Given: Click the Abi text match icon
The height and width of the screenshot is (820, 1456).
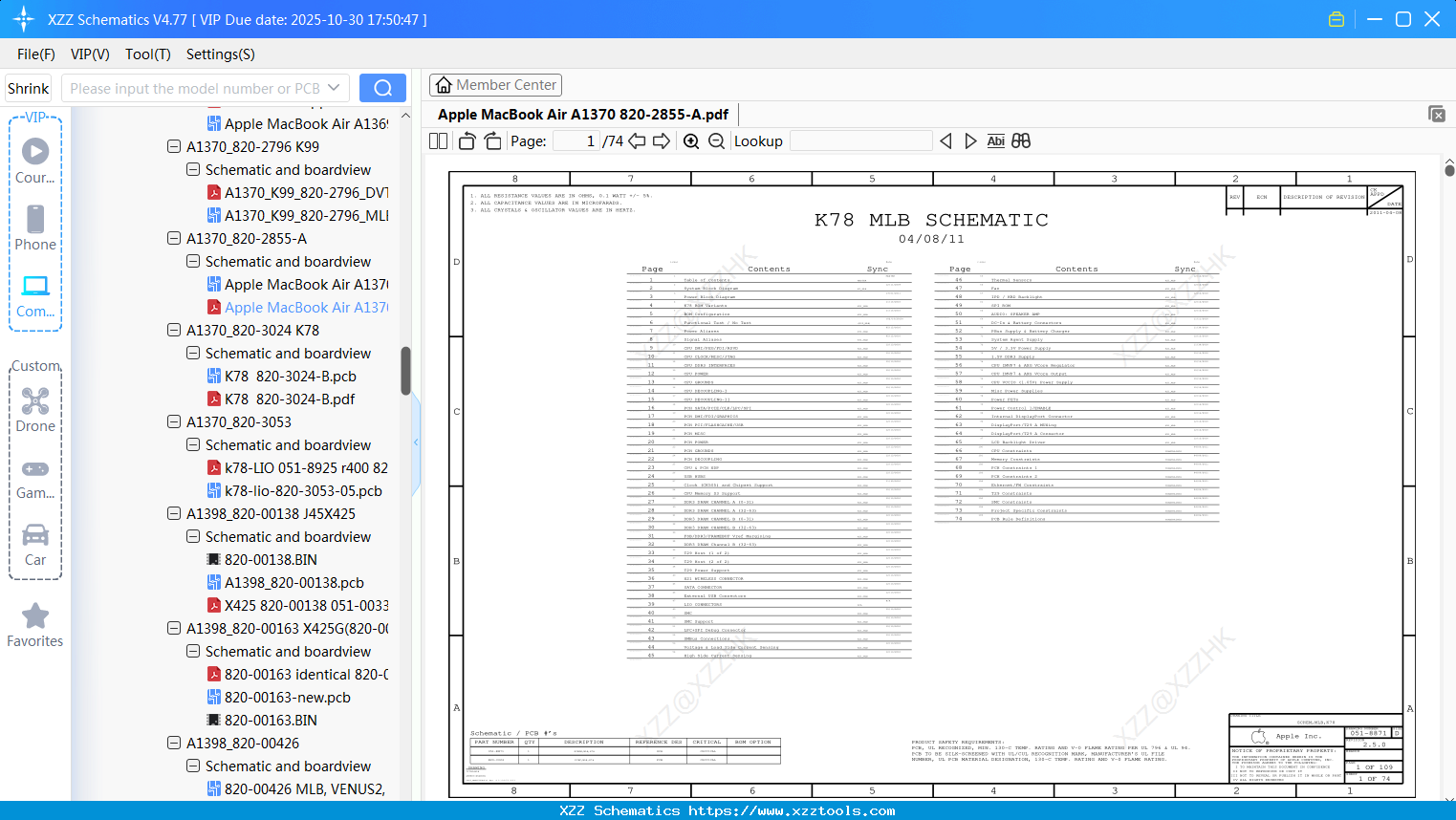Looking at the screenshot, I should pos(996,141).
